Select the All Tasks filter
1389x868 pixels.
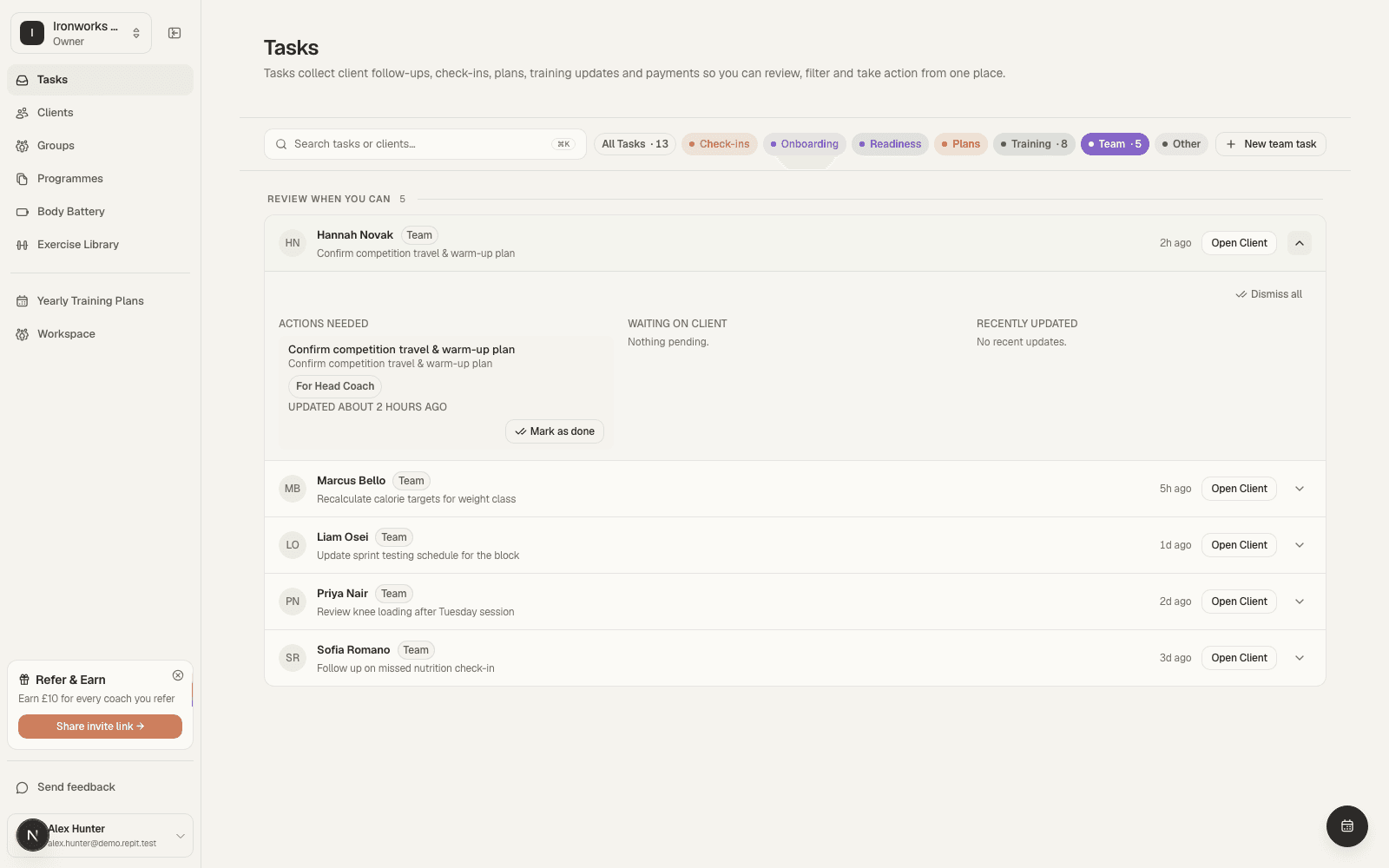635,144
